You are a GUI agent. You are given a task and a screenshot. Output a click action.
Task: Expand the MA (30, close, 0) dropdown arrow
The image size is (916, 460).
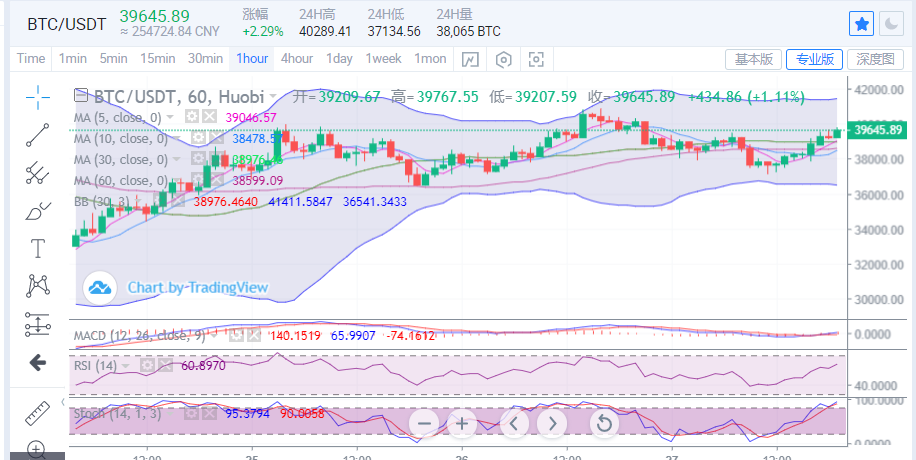pyautogui.click(x=177, y=159)
